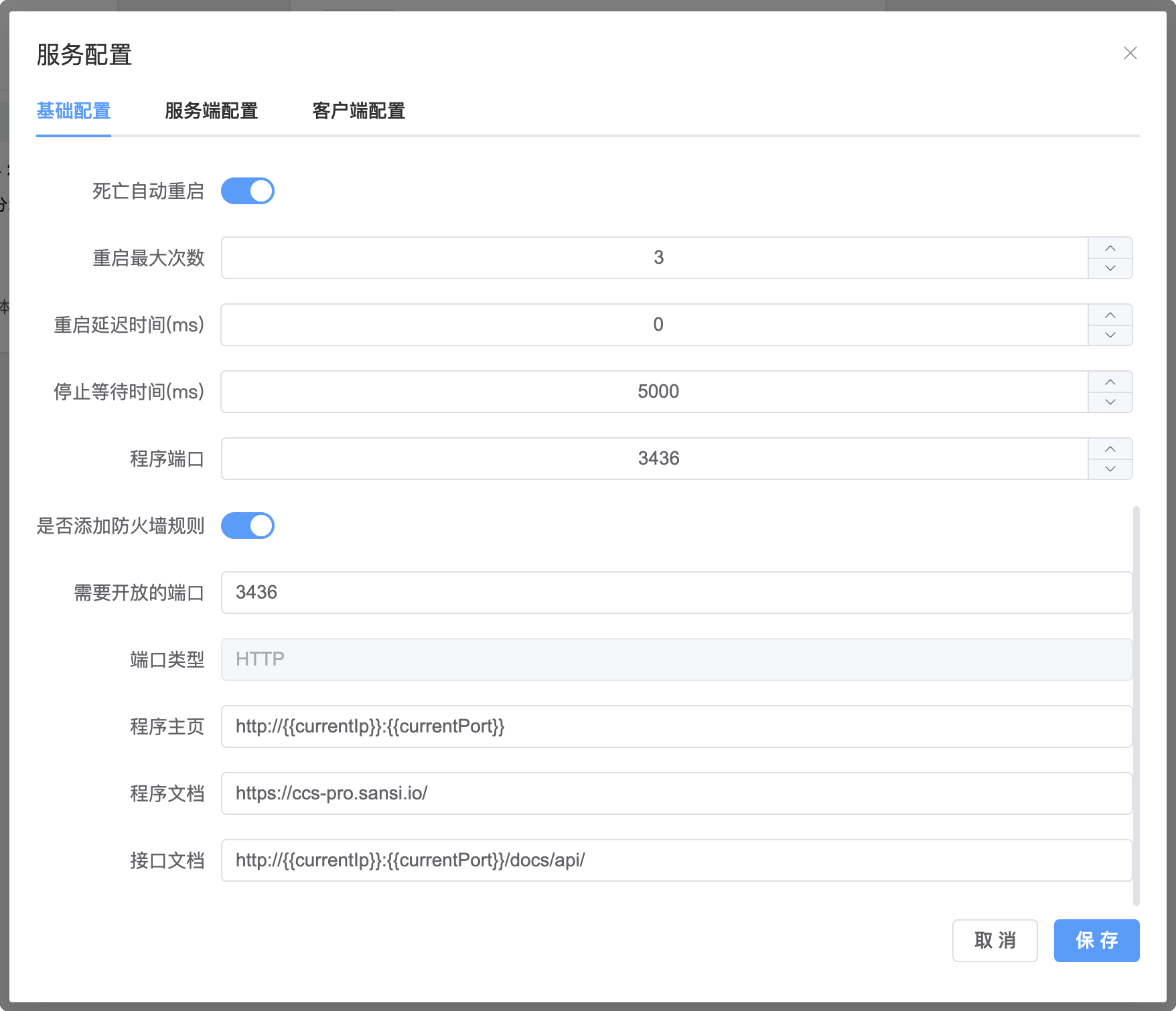Open the 服务端配置 tab
Viewport: 1176px width, 1011px height.
point(212,110)
